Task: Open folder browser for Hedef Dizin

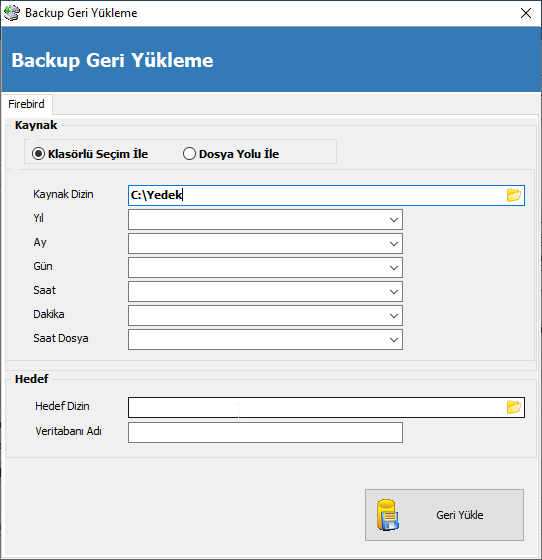Action: pyautogui.click(x=513, y=407)
